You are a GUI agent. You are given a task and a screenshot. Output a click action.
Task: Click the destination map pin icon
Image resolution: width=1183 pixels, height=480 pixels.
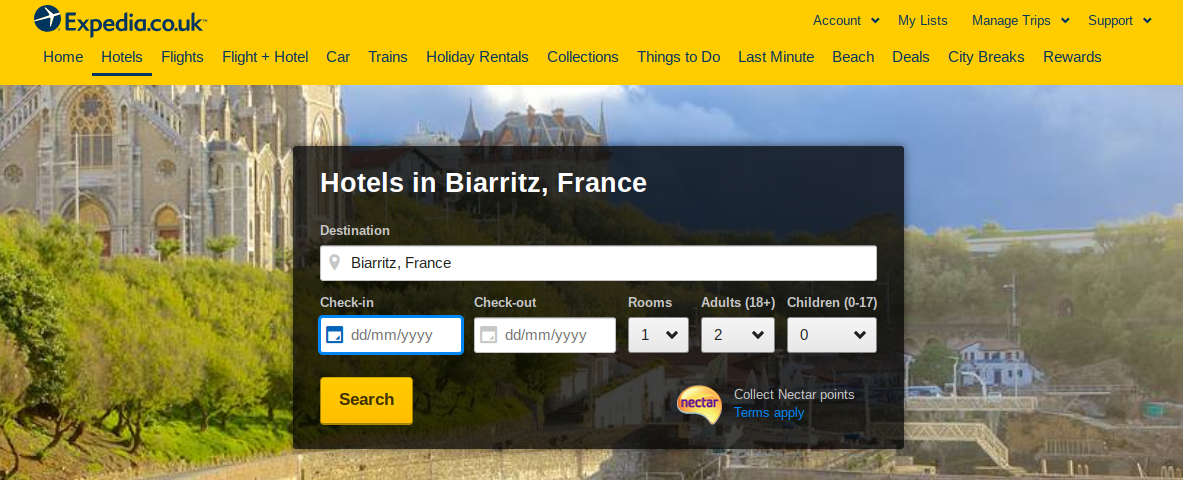(x=335, y=263)
